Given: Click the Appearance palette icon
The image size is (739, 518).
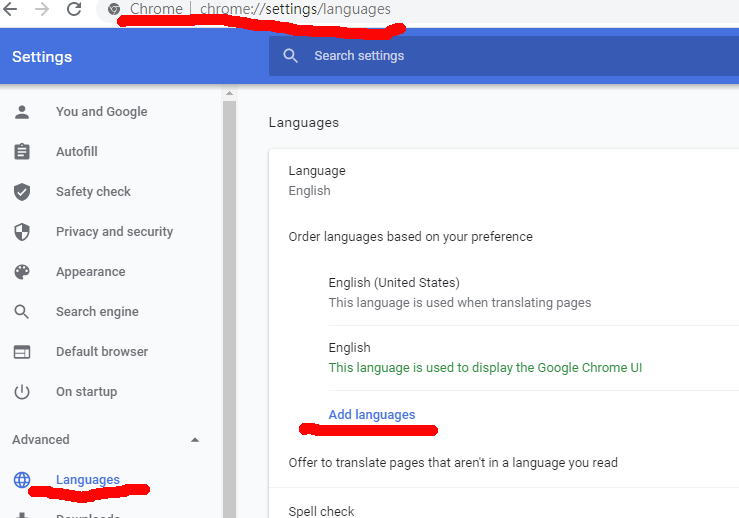Looking at the screenshot, I should (22, 272).
